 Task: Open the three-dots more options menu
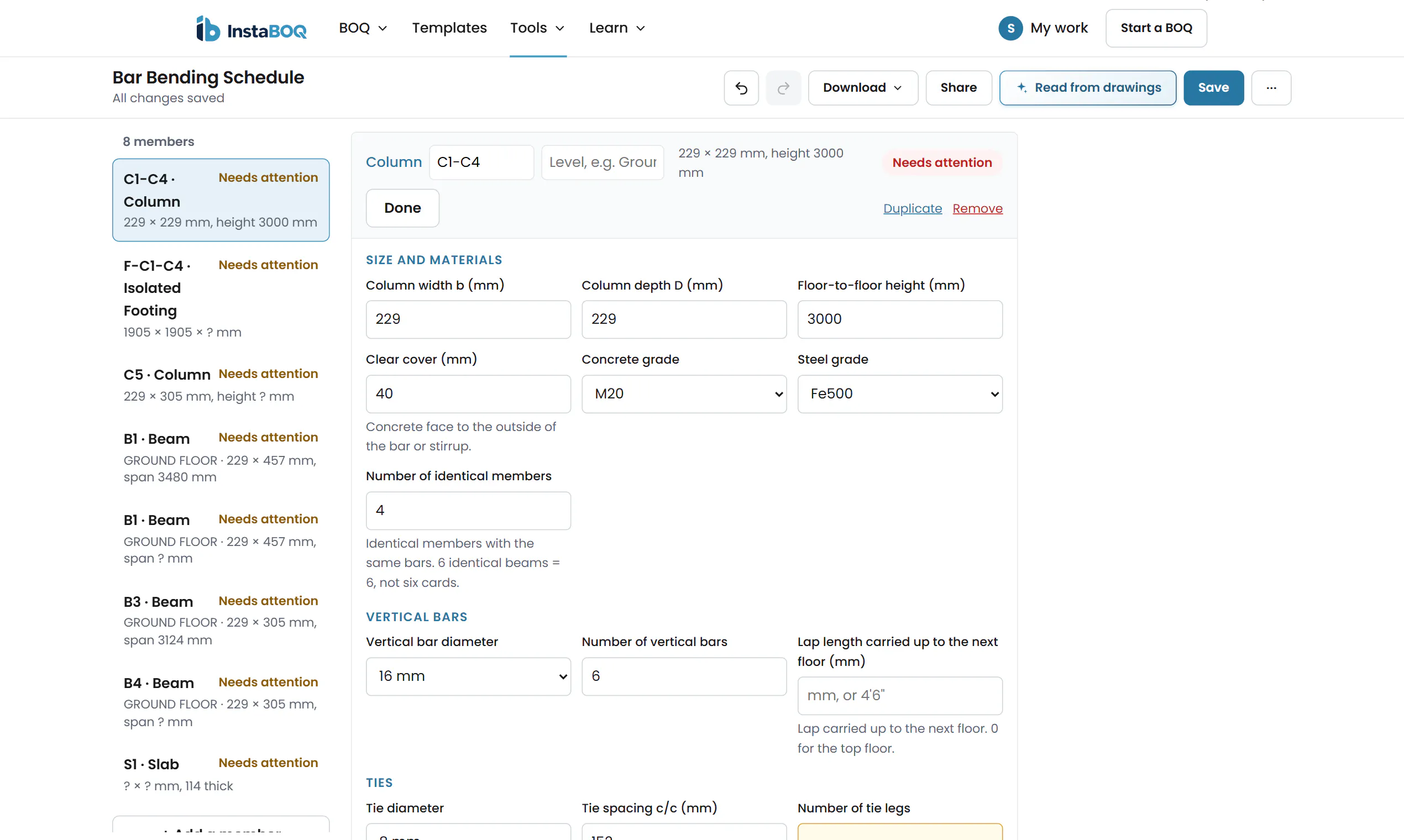tap(1271, 88)
